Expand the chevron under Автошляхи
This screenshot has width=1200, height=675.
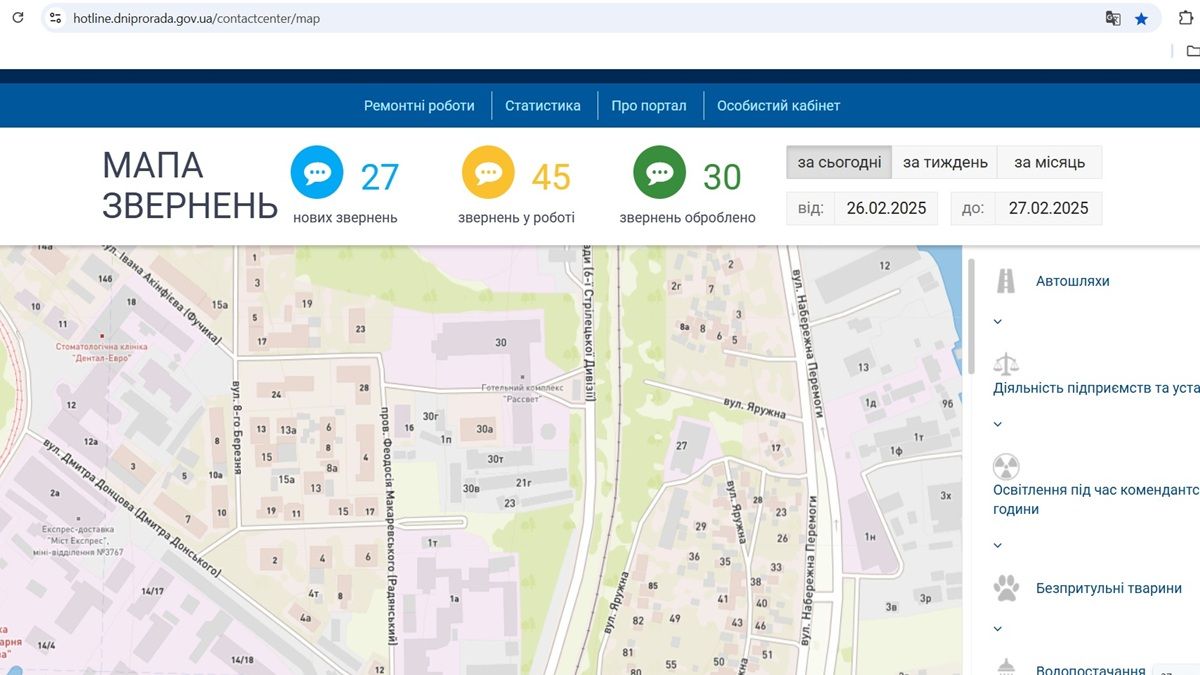click(x=997, y=322)
